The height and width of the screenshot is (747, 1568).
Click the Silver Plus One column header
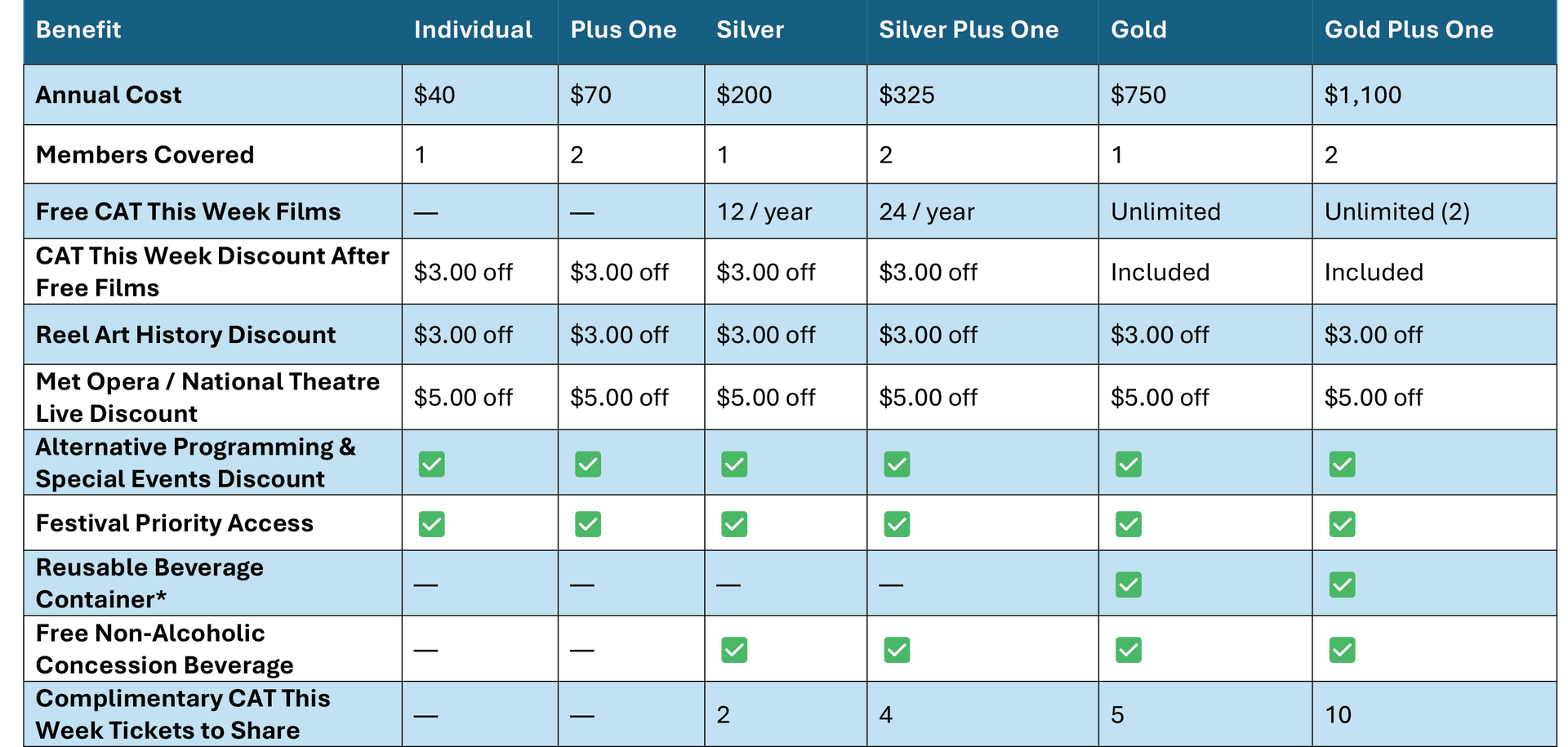(x=969, y=30)
